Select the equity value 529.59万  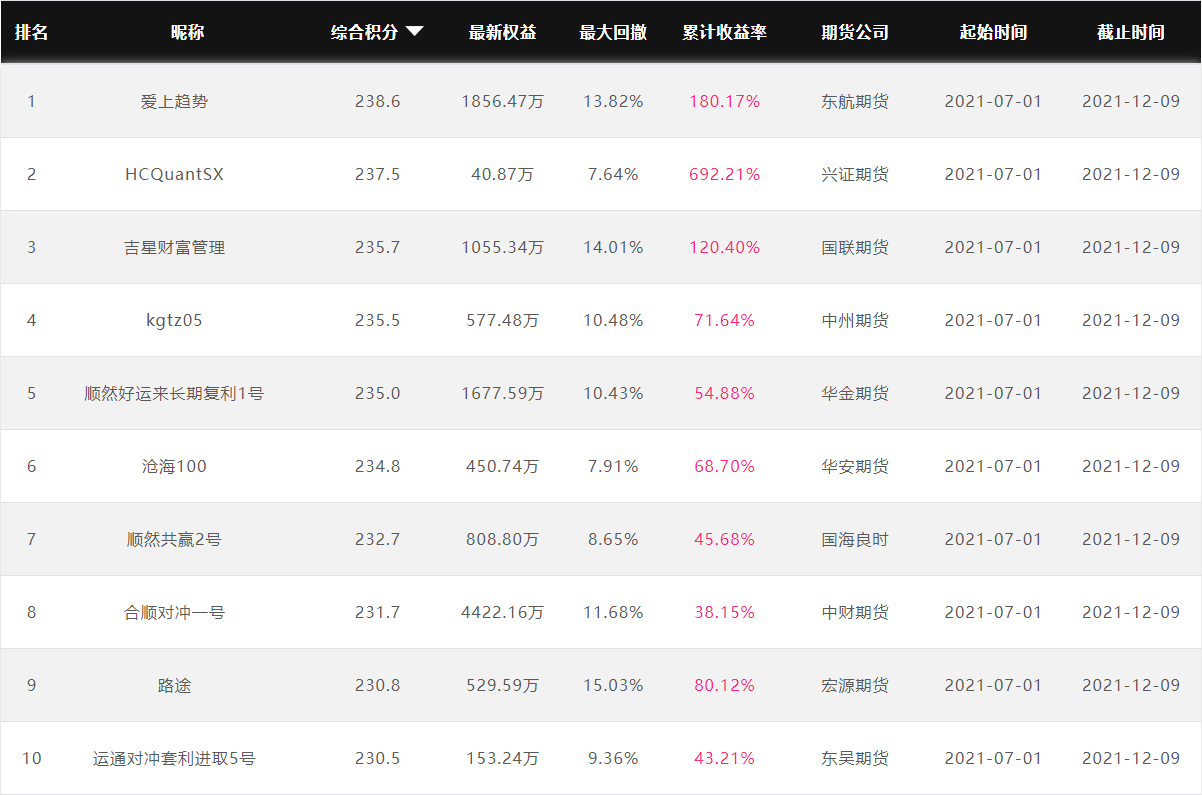tap(503, 685)
